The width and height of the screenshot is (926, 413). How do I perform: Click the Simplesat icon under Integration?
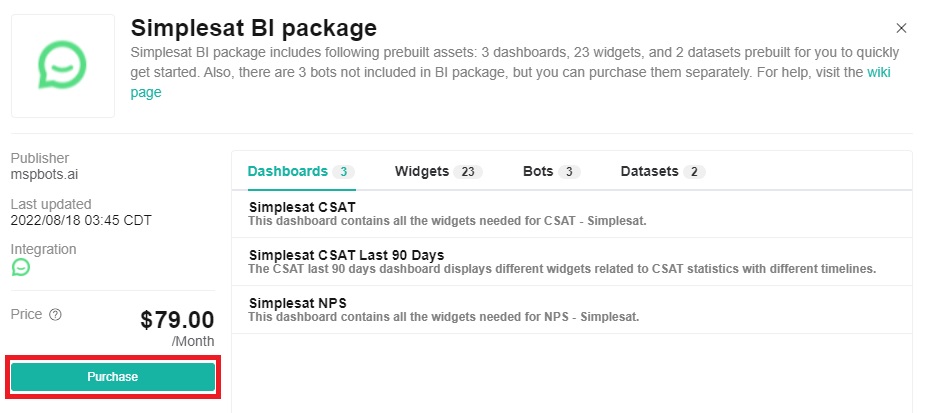coord(20,268)
